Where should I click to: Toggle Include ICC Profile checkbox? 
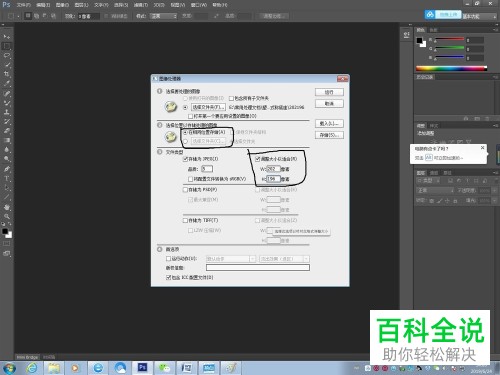(168, 277)
